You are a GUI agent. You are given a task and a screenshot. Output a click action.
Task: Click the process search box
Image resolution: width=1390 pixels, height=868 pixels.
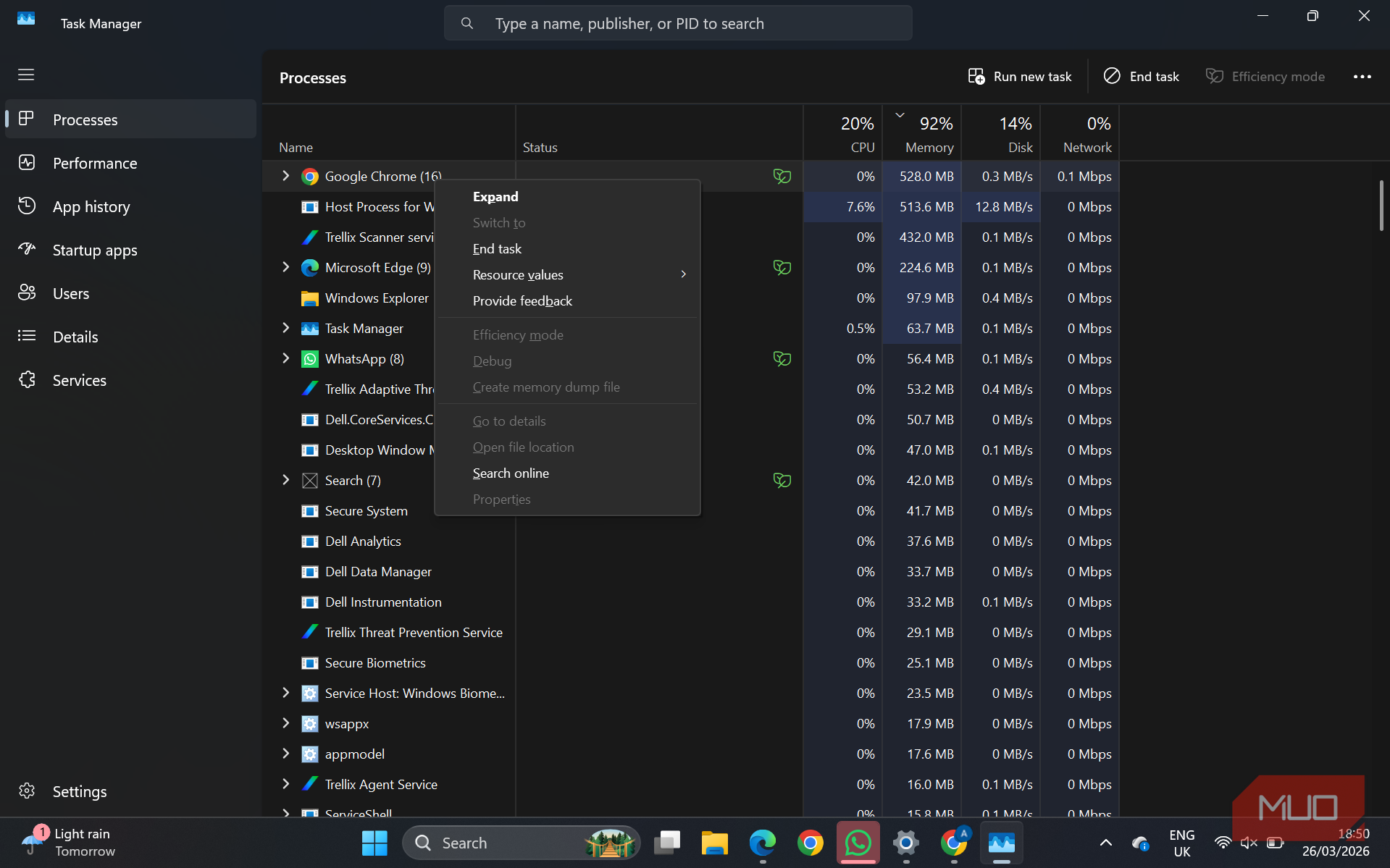[x=678, y=23]
